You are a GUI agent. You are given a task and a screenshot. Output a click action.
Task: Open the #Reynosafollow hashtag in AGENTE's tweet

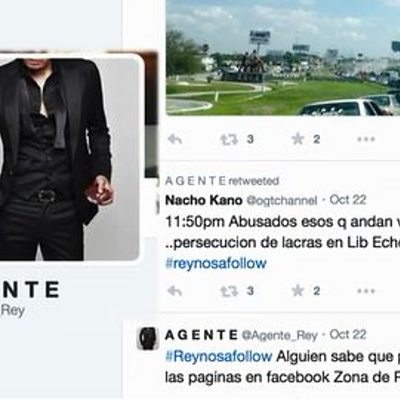click(x=219, y=356)
